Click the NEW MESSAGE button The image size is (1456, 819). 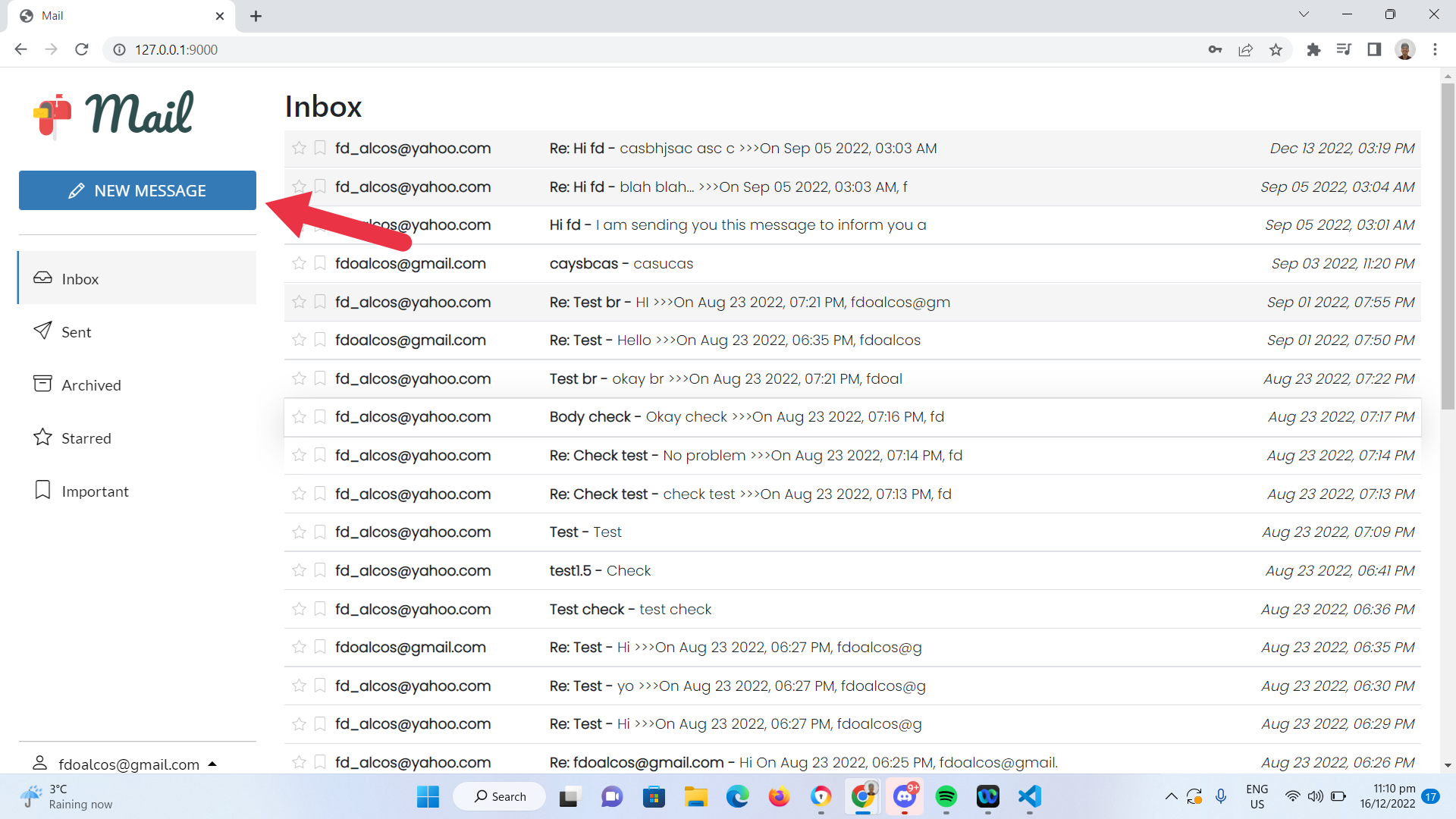(x=137, y=190)
